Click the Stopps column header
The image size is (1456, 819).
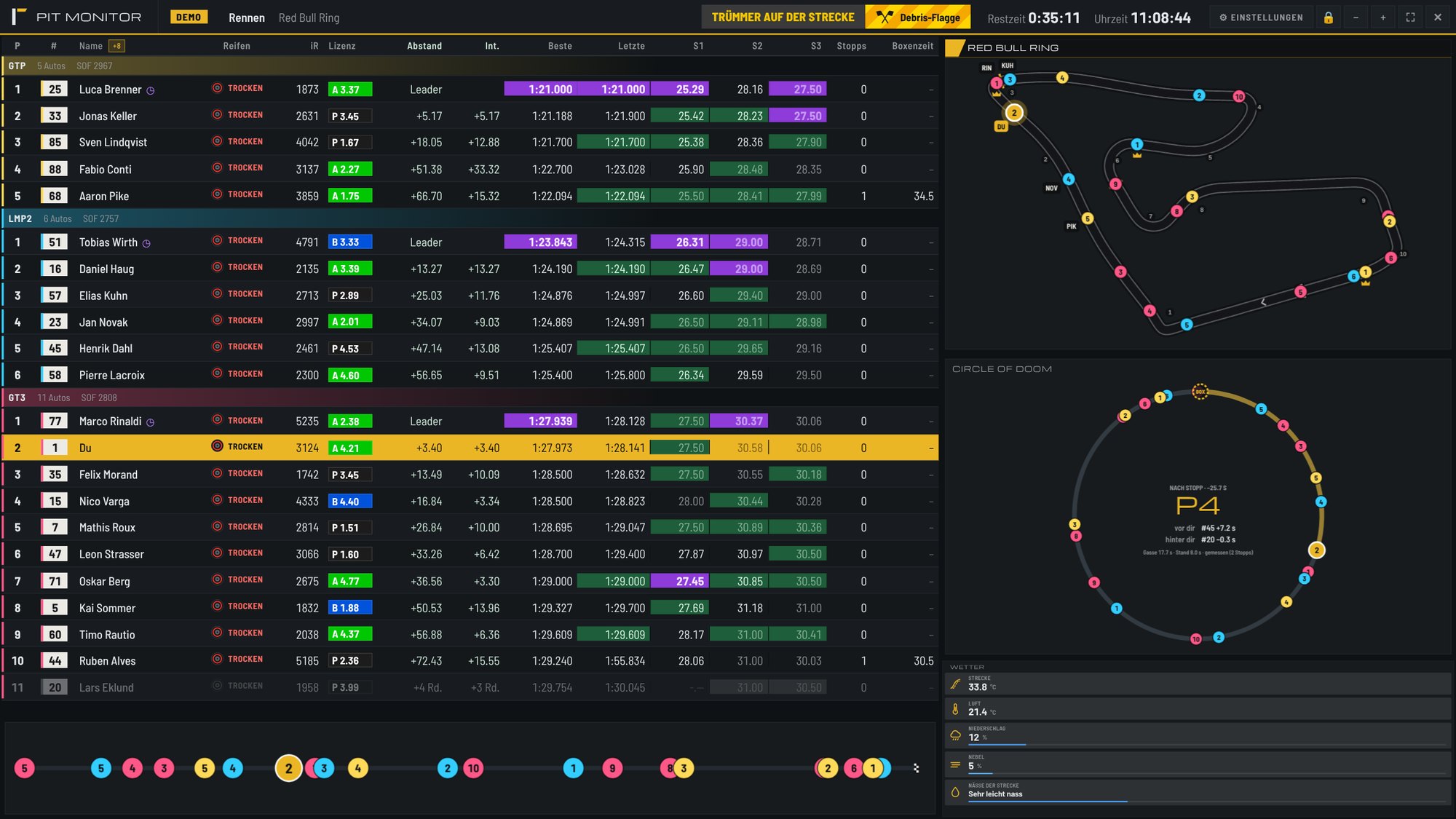click(851, 46)
